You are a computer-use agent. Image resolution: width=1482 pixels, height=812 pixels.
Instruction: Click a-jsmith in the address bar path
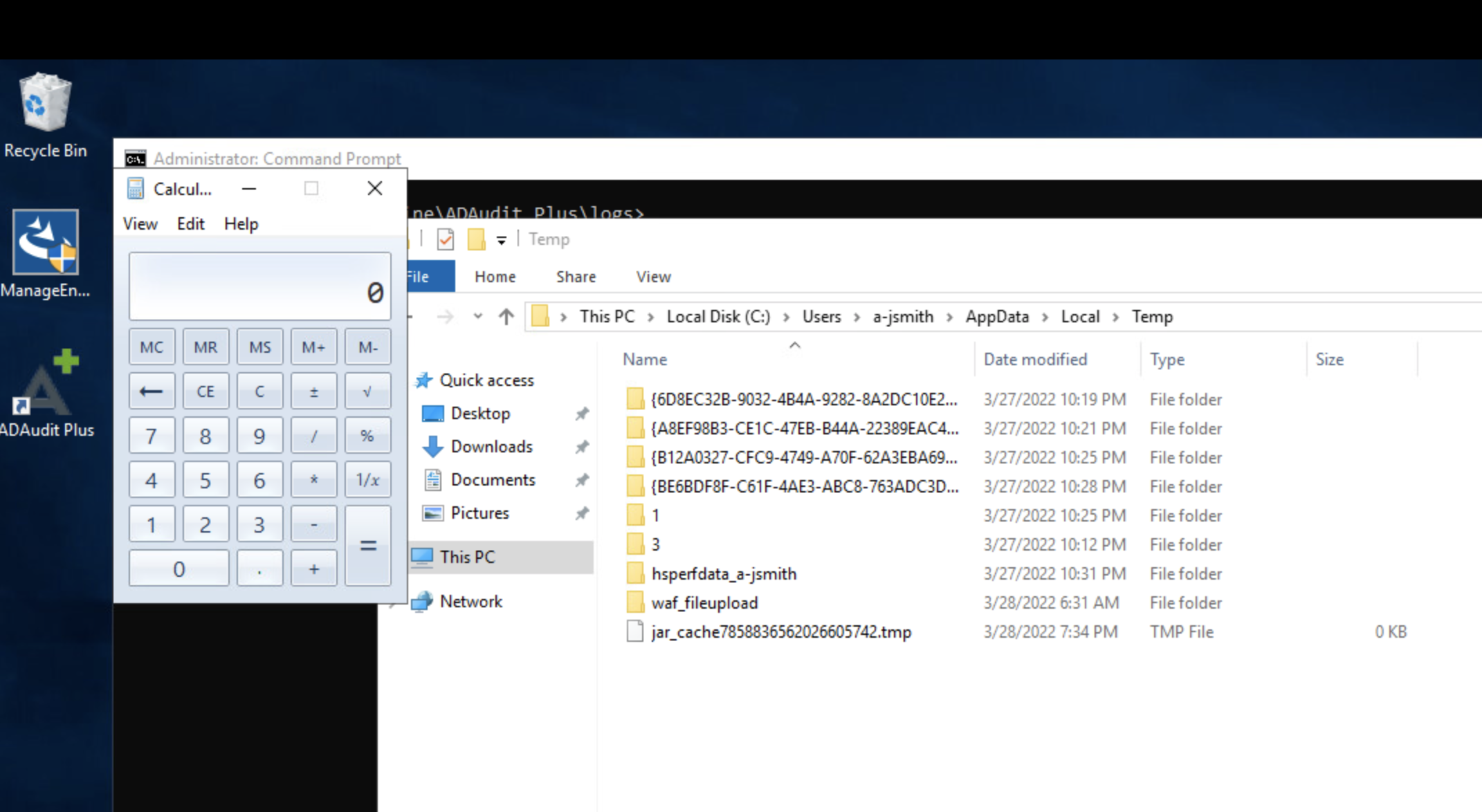902,317
